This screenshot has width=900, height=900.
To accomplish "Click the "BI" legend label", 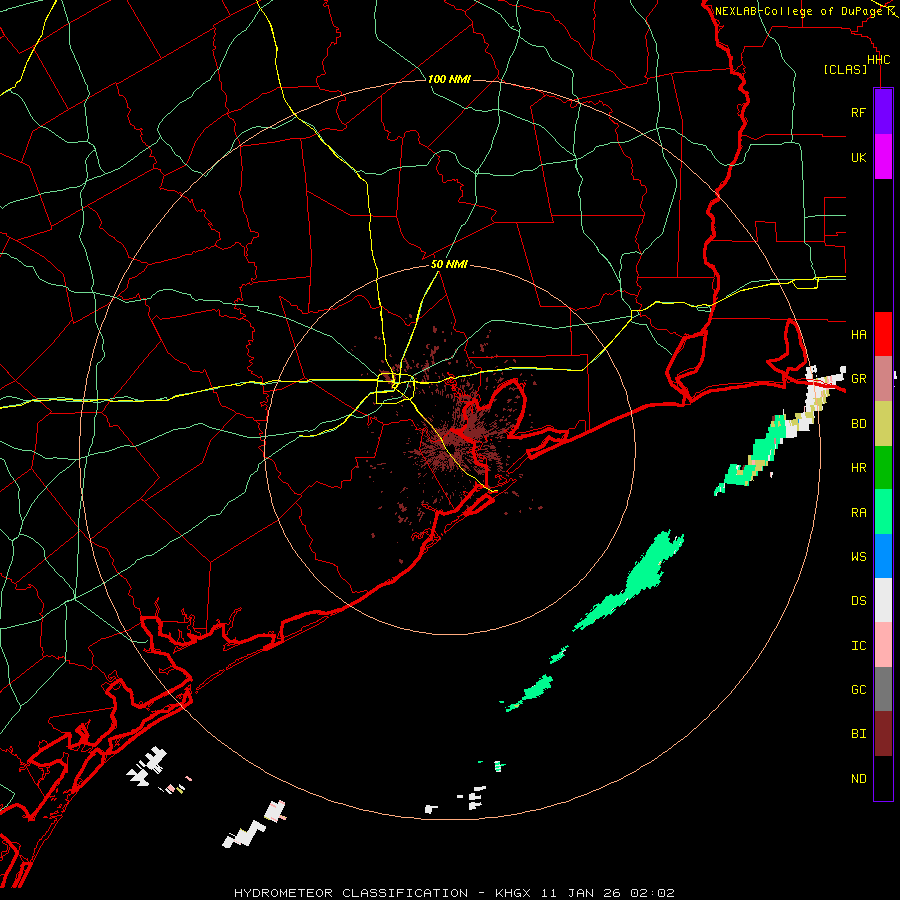I will point(858,734).
